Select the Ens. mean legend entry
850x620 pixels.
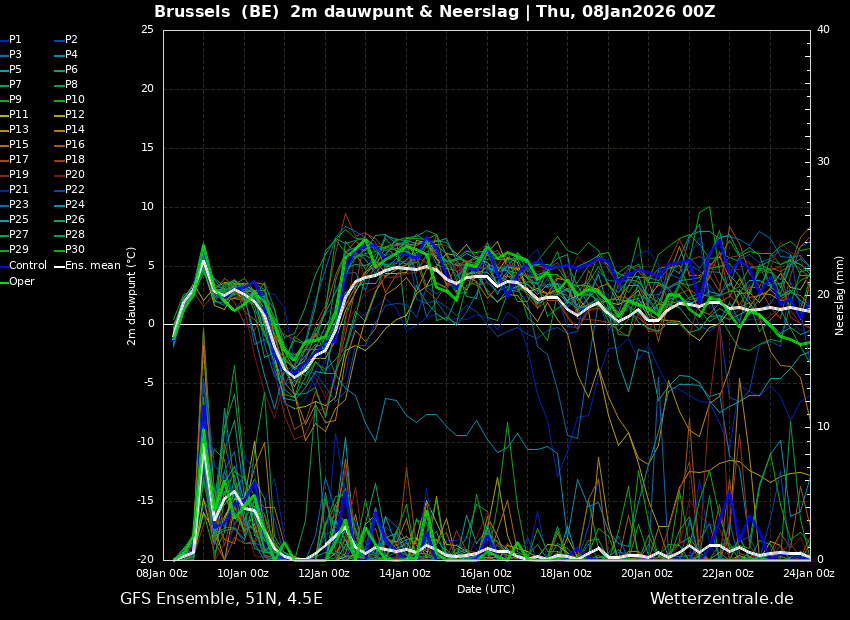pyautogui.click(x=87, y=266)
